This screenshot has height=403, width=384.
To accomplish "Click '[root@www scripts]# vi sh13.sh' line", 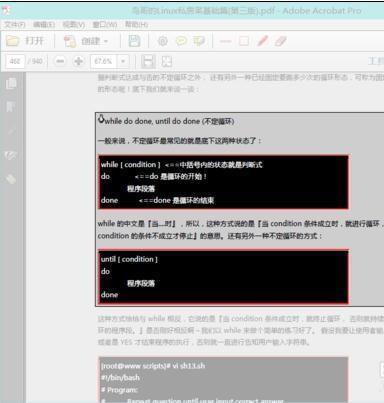I will pyautogui.click(x=153, y=366).
